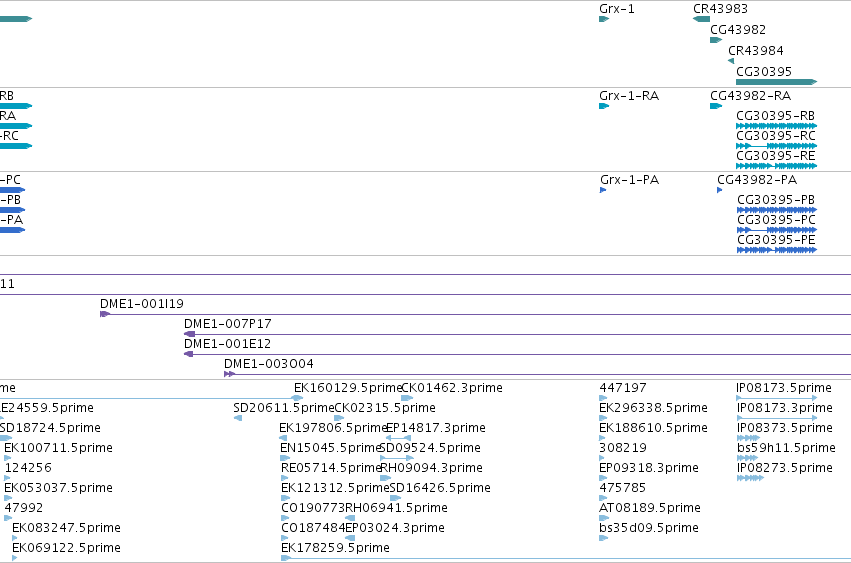Image resolution: width=851 pixels, height=563 pixels.
Task: Open the Grx-1-RA transcript label
Action: click(x=629, y=96)
